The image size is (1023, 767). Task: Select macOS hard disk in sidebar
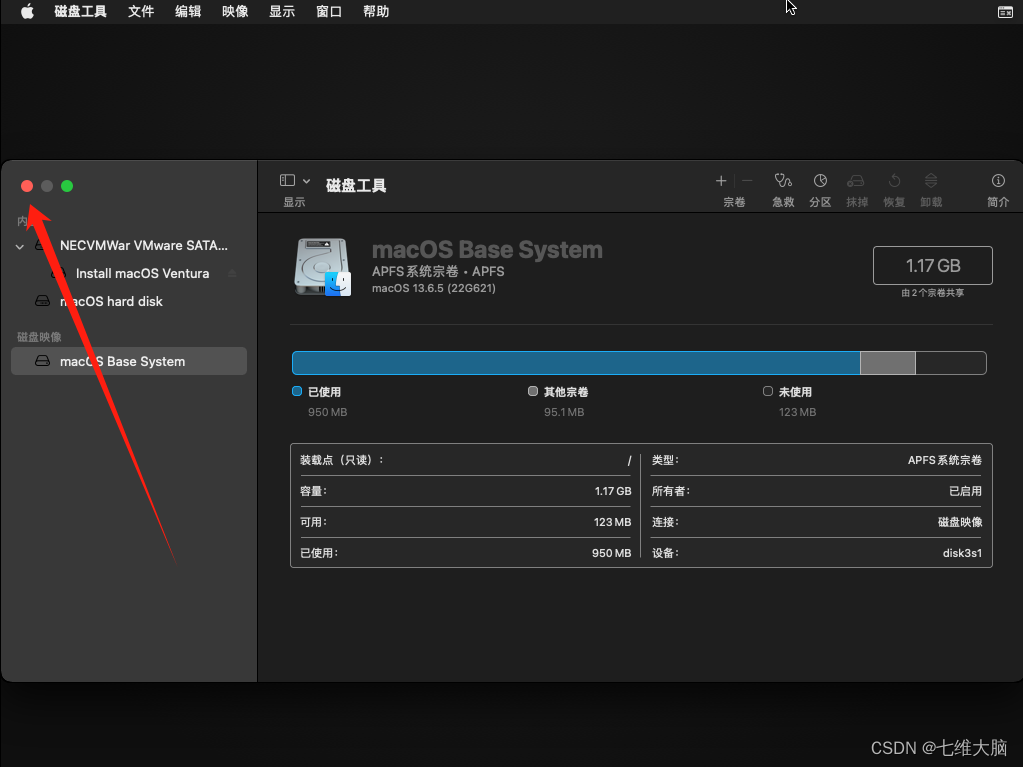click(129, 301)
